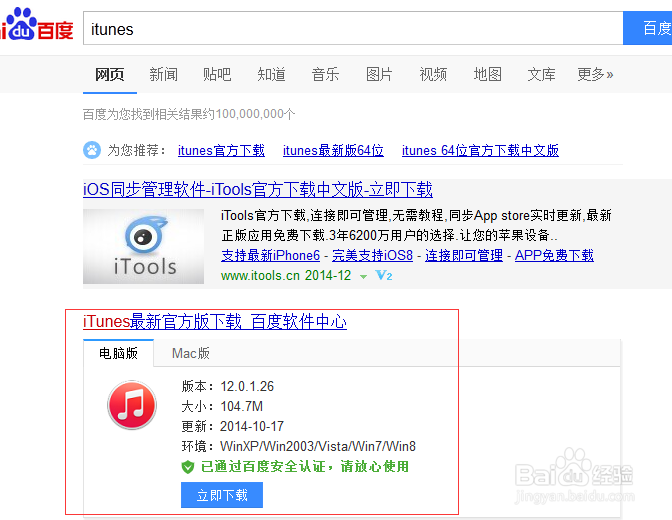Click the green security shield icon
This screenshot has width=672, height=520.
pyautogui.click(x=188, y=466)
